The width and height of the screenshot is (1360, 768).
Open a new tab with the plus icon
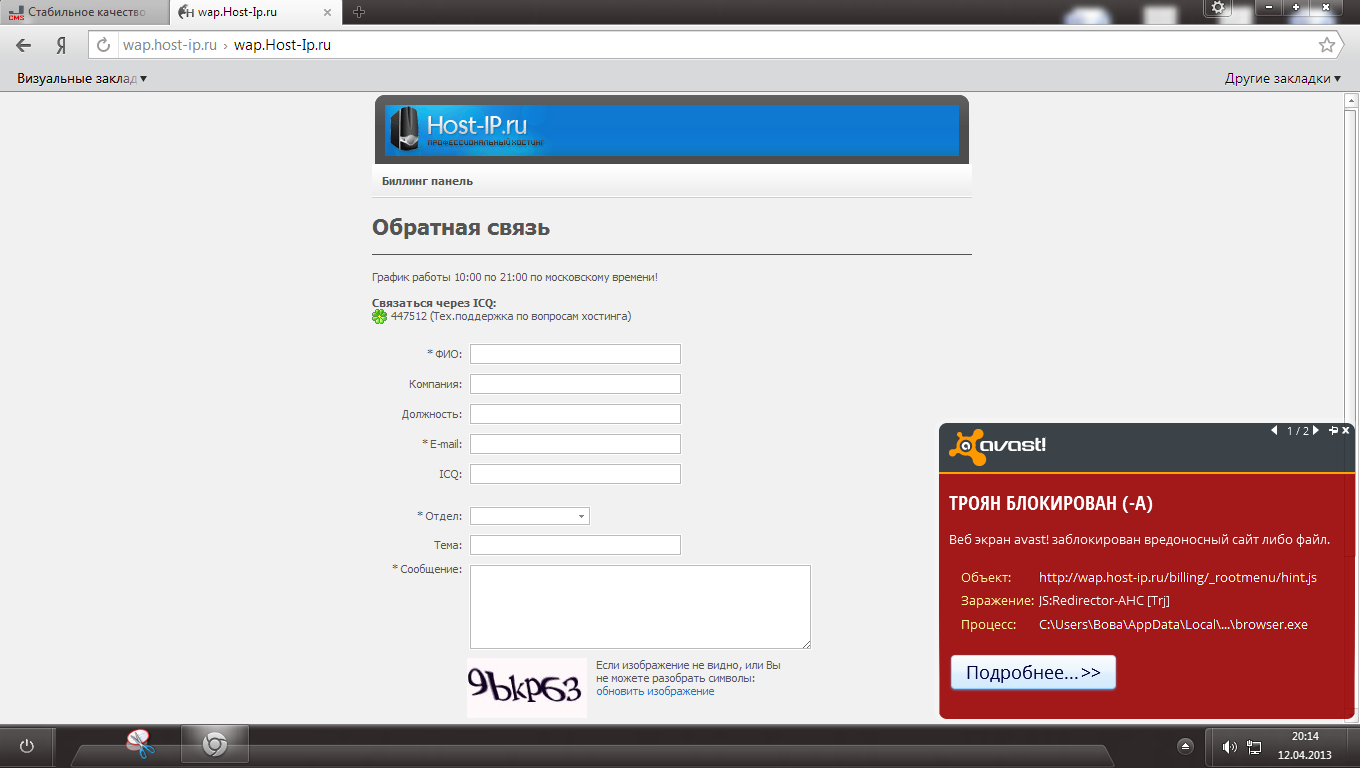[x=359, y=12]
